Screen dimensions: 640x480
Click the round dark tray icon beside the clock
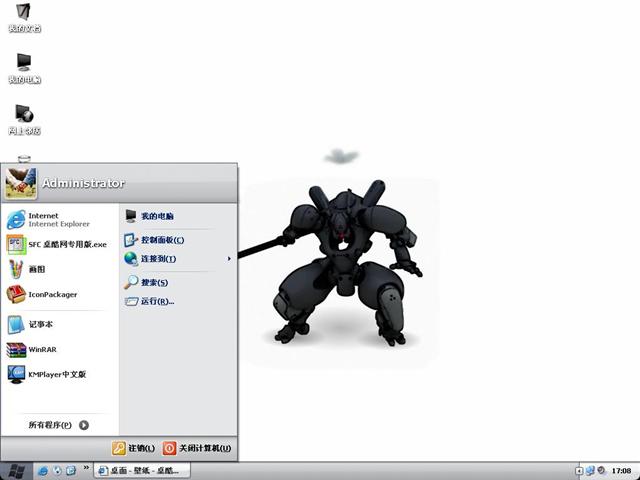601,471
